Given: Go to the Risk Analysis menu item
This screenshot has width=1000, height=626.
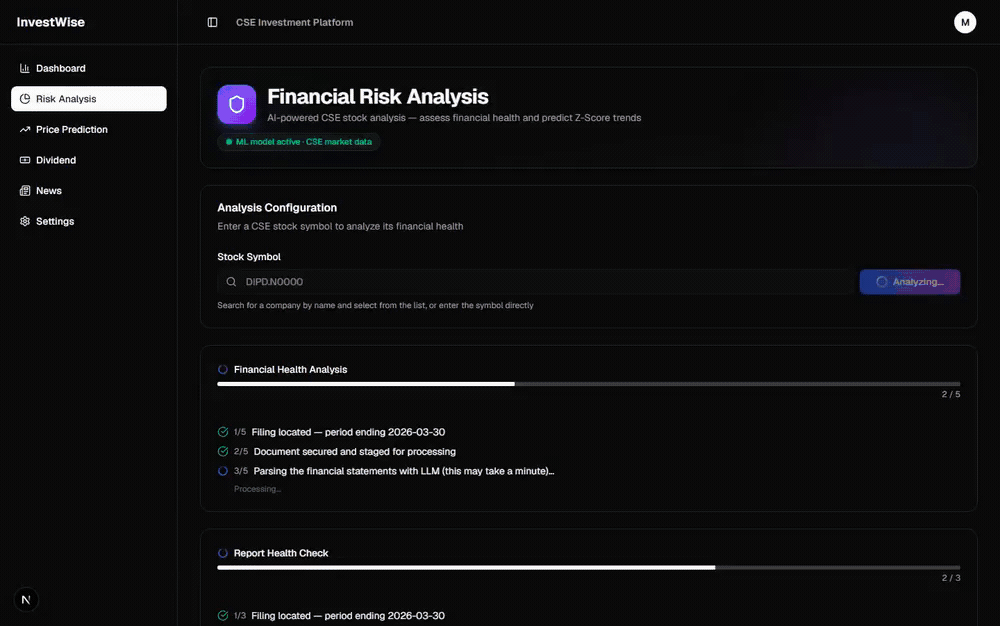Looking at the screenshot, I should 89,99.
